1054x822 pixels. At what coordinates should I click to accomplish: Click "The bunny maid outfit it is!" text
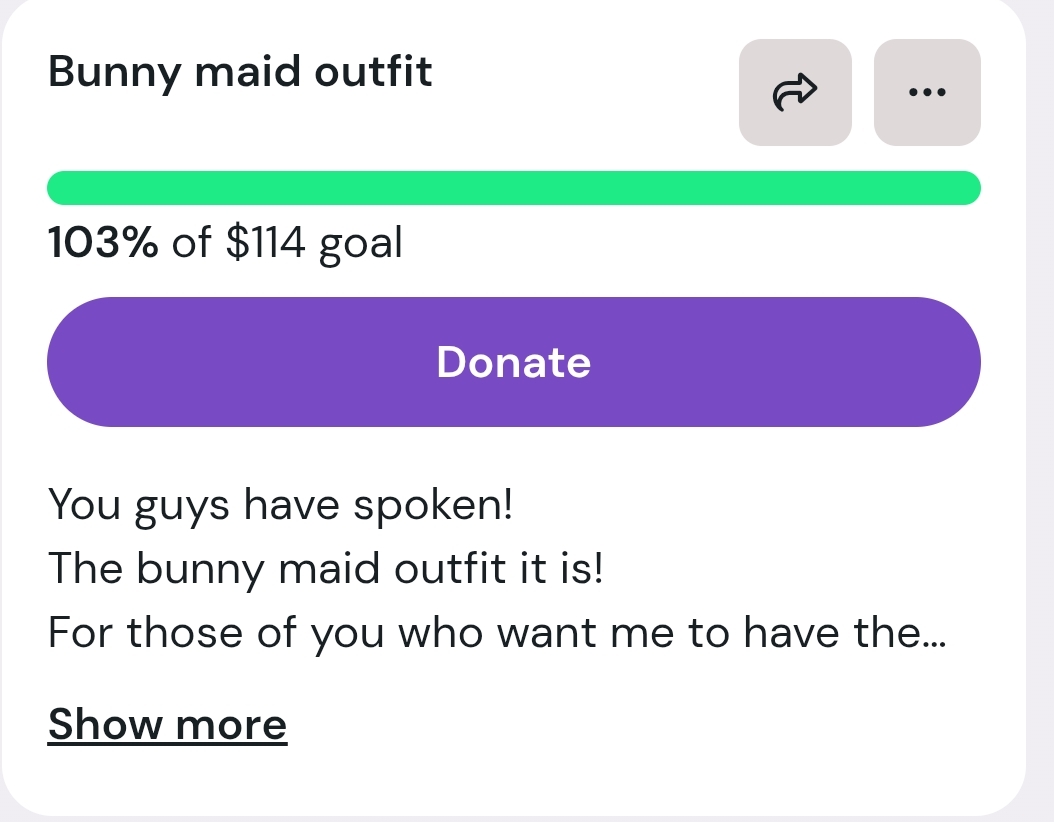[x=326, y=569]
